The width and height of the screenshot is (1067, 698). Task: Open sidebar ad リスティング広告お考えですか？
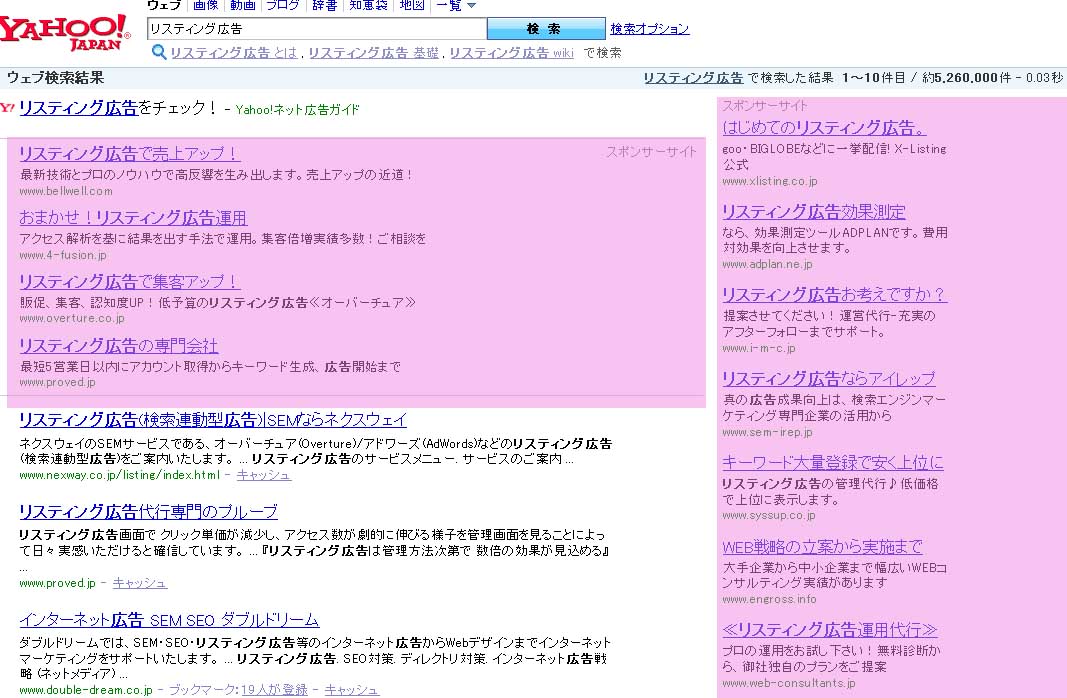click(x=834, y=295)
